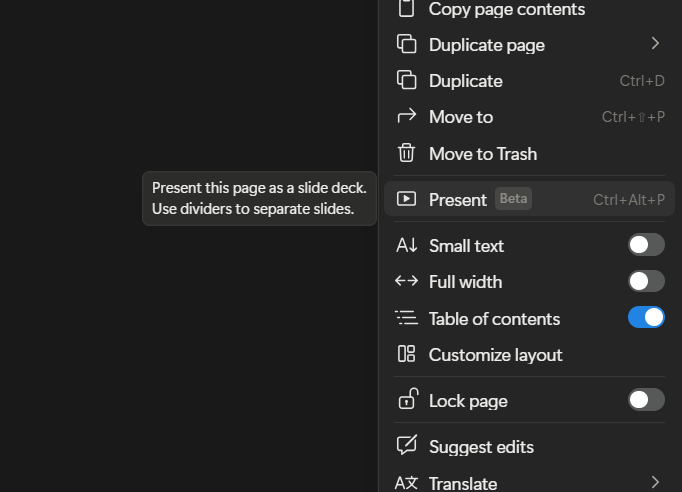
Task: Click the Duplicate Ctrl+D row icon
Action: click(406, 80)
